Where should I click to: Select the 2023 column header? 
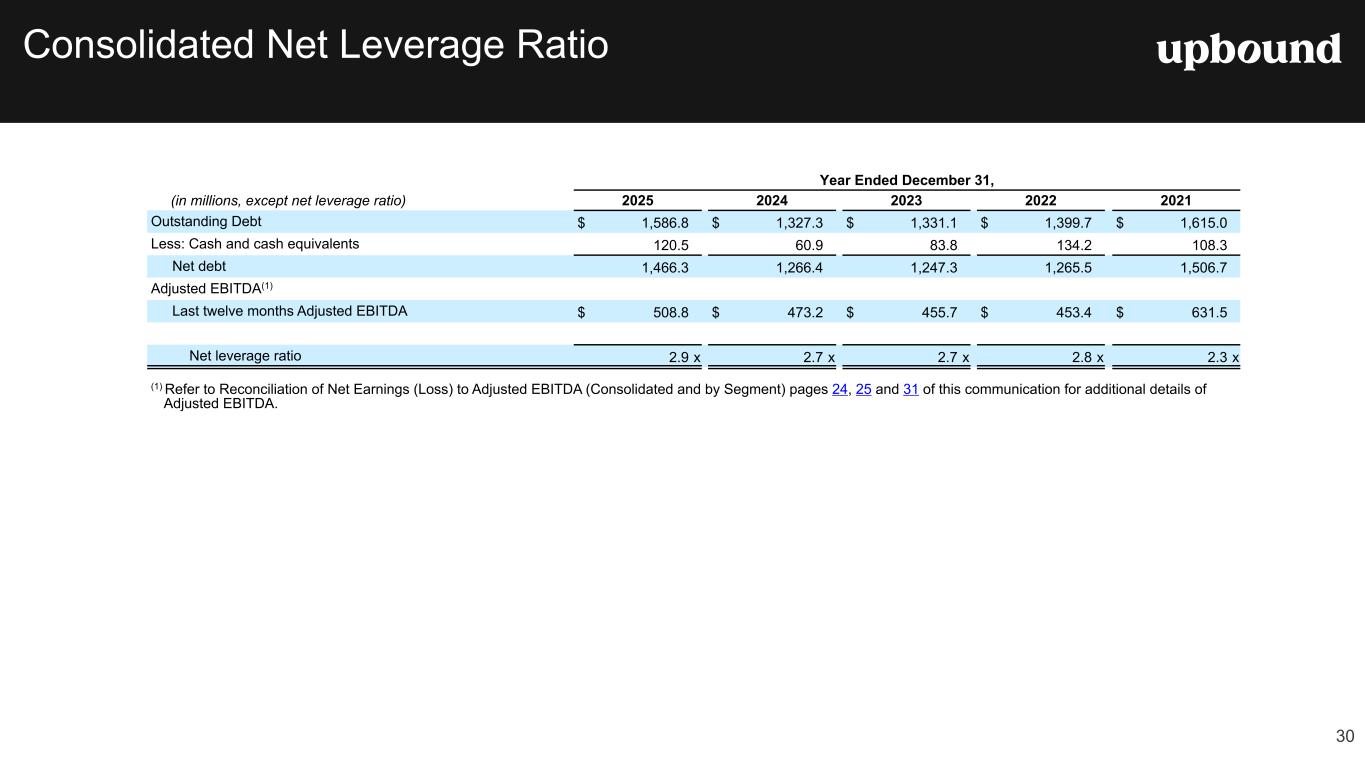point(906,200)
